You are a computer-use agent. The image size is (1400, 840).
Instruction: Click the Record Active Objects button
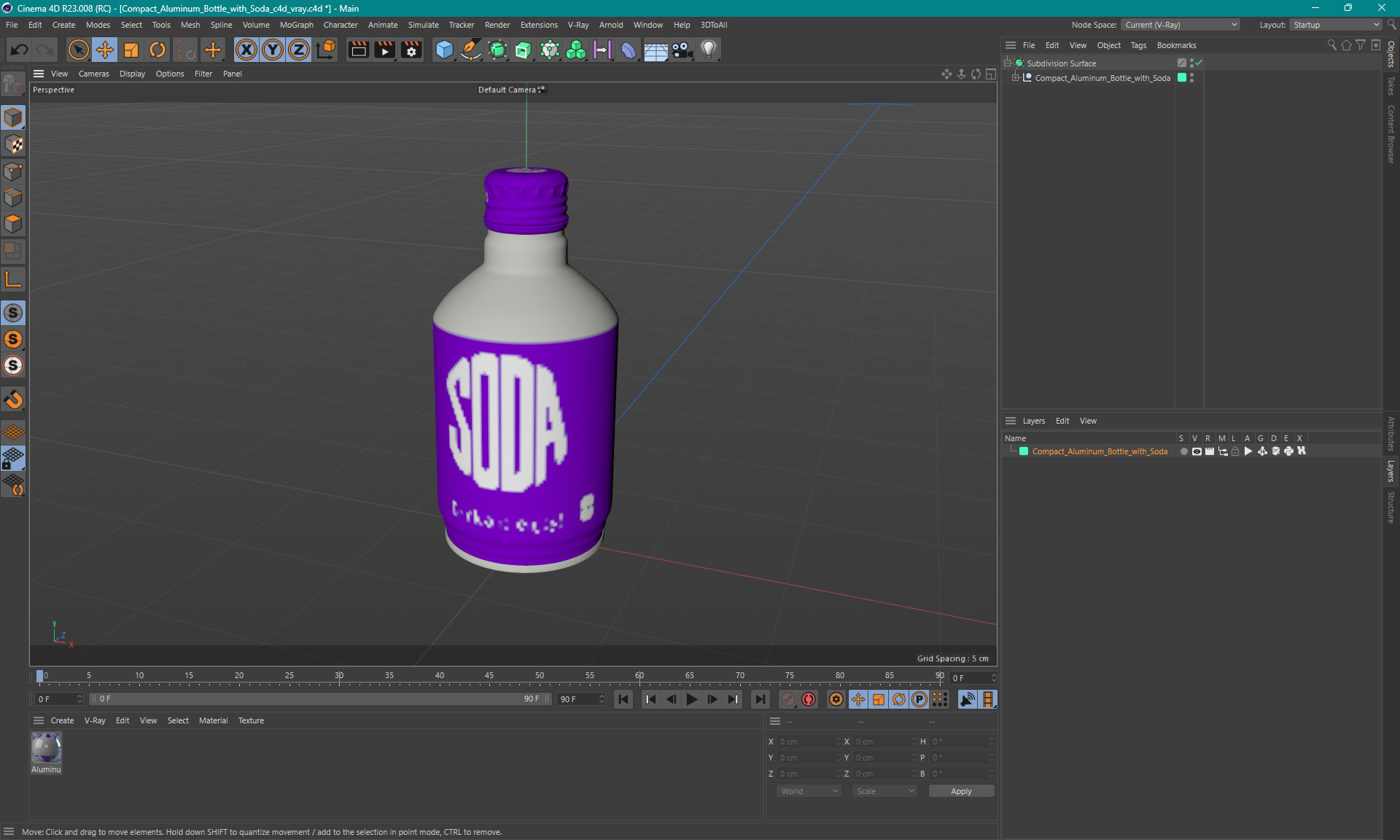point(788,699)
